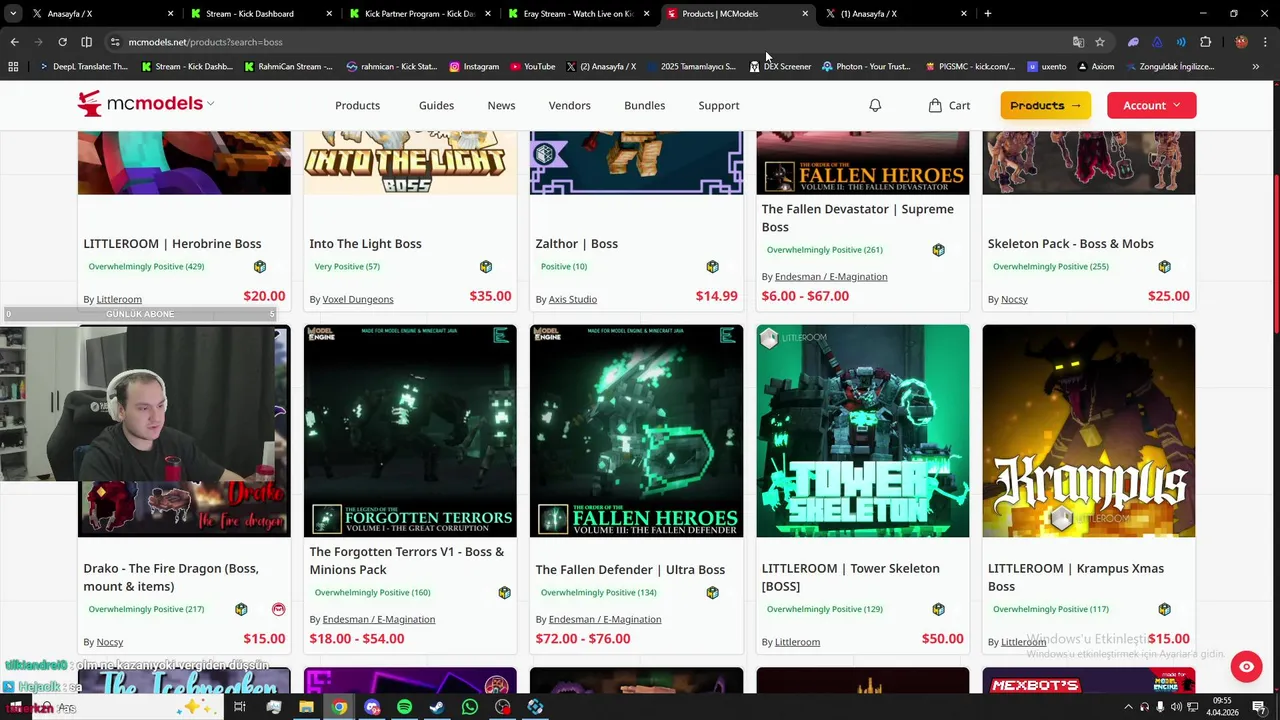Go back to the previous page
Image resolution: width=1280 pixels, height=720 pixels.
point(14,42)
